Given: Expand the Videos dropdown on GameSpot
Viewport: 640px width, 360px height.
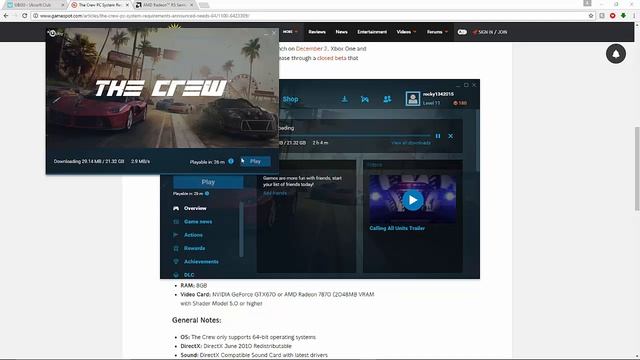Looking at the screenshot, I should click(x=406, y=32).
